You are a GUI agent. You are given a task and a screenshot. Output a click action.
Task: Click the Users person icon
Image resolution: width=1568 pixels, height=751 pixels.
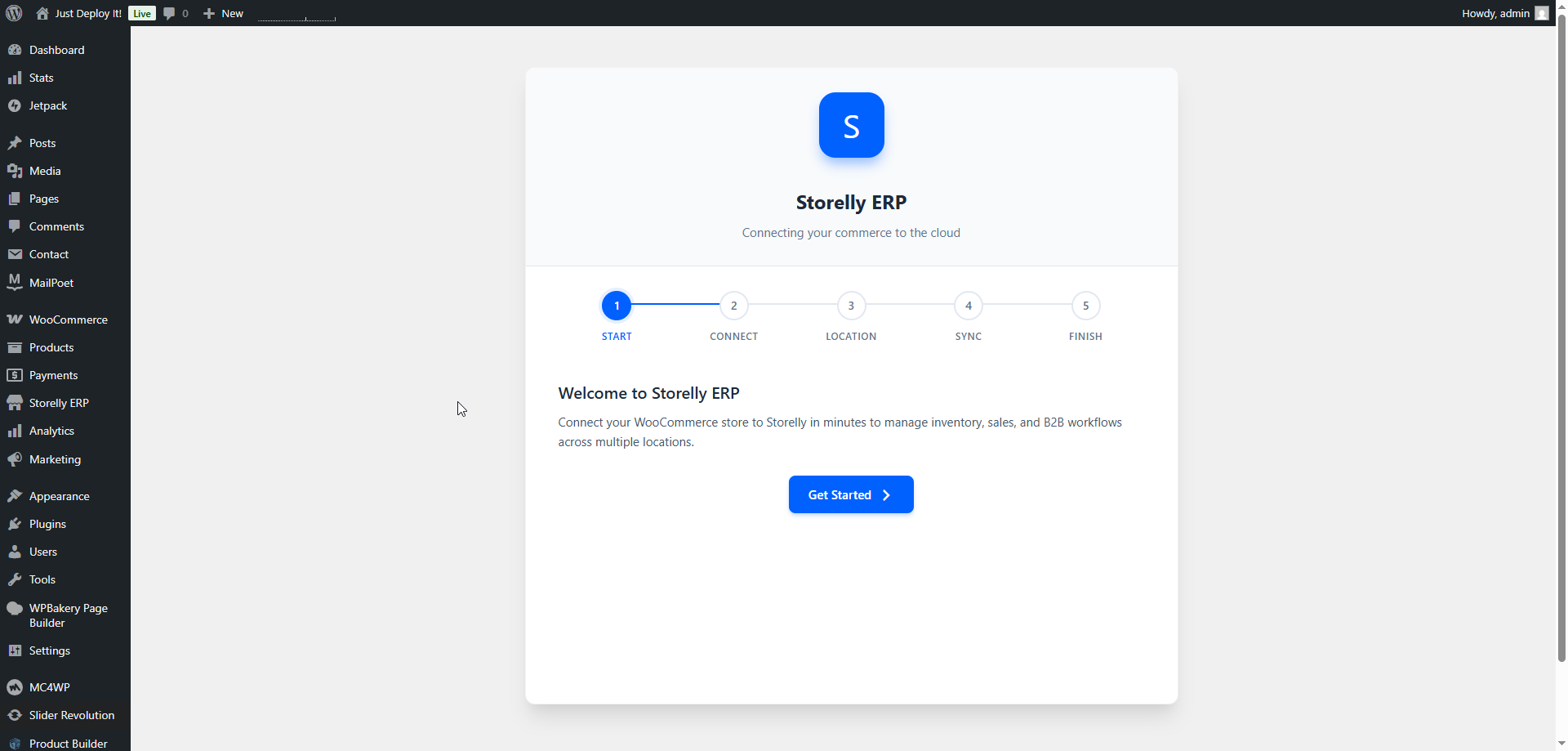point(15,552)
